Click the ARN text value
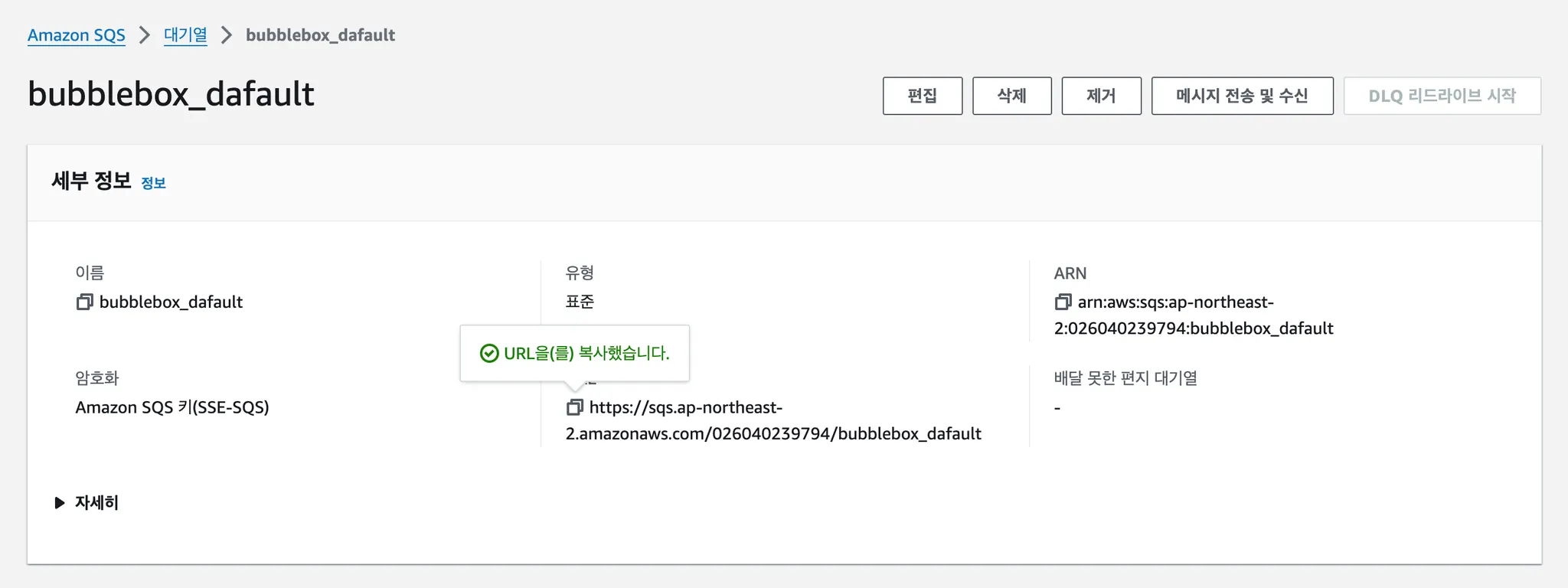 [1194, 315]
